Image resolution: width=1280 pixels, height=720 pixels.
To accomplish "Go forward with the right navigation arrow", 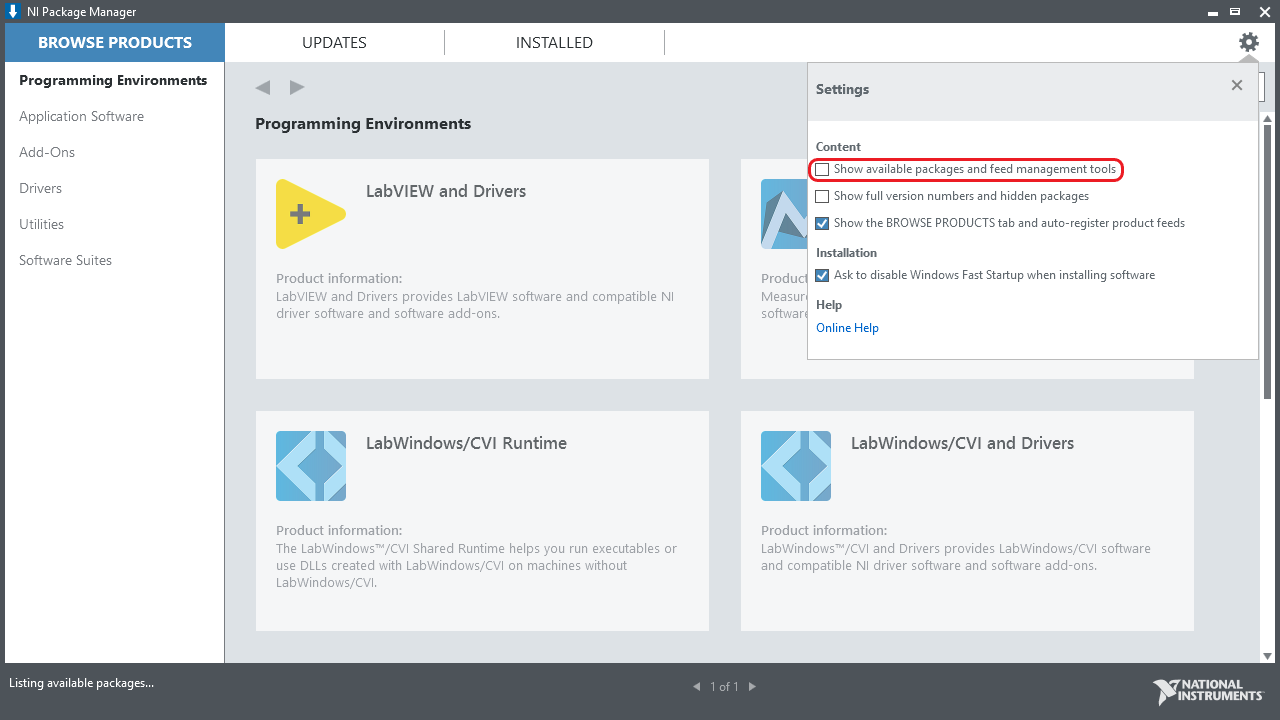I will pos(297,87).
